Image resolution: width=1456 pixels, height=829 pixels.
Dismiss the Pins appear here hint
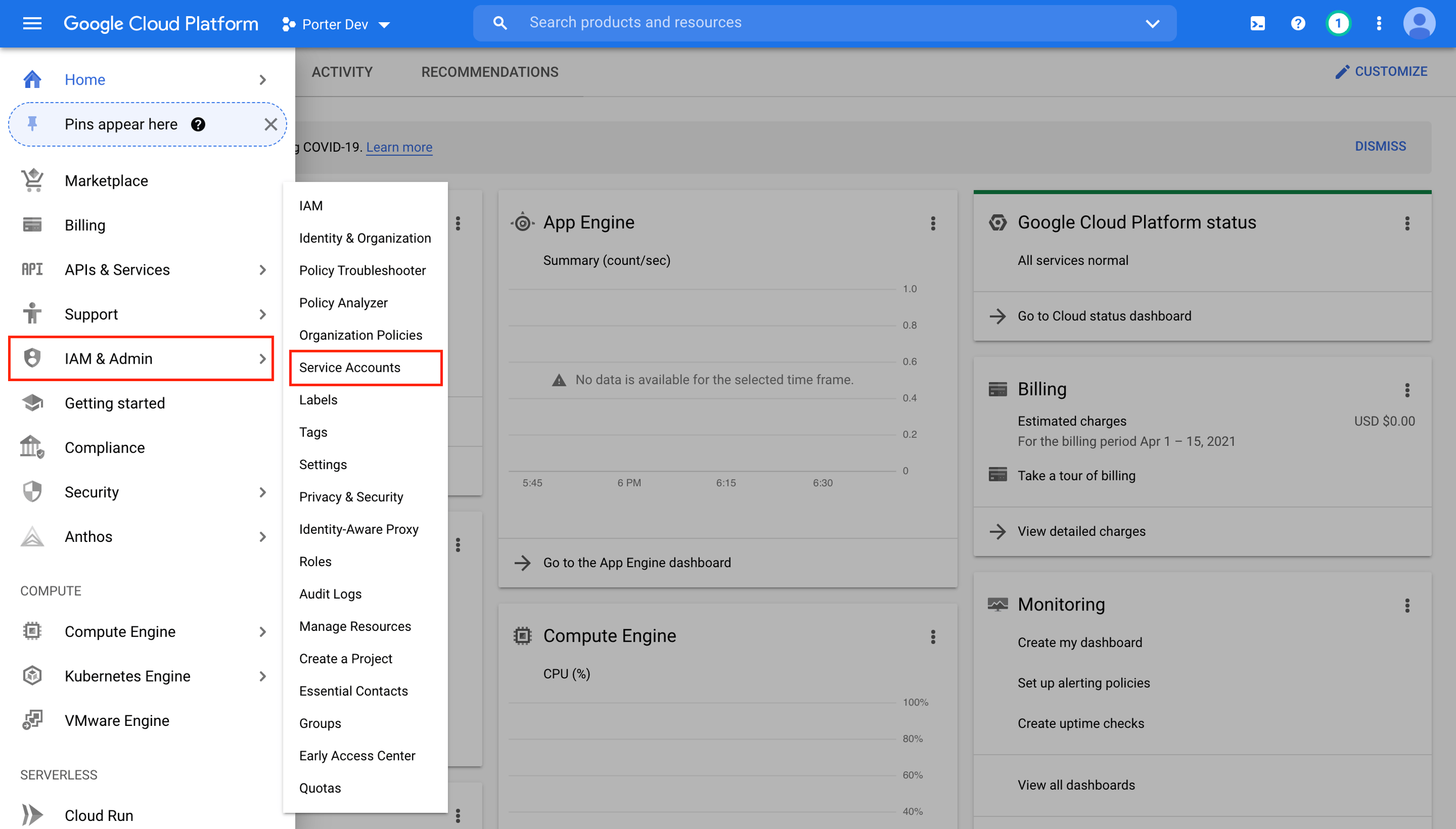click(x=270, y=124)
